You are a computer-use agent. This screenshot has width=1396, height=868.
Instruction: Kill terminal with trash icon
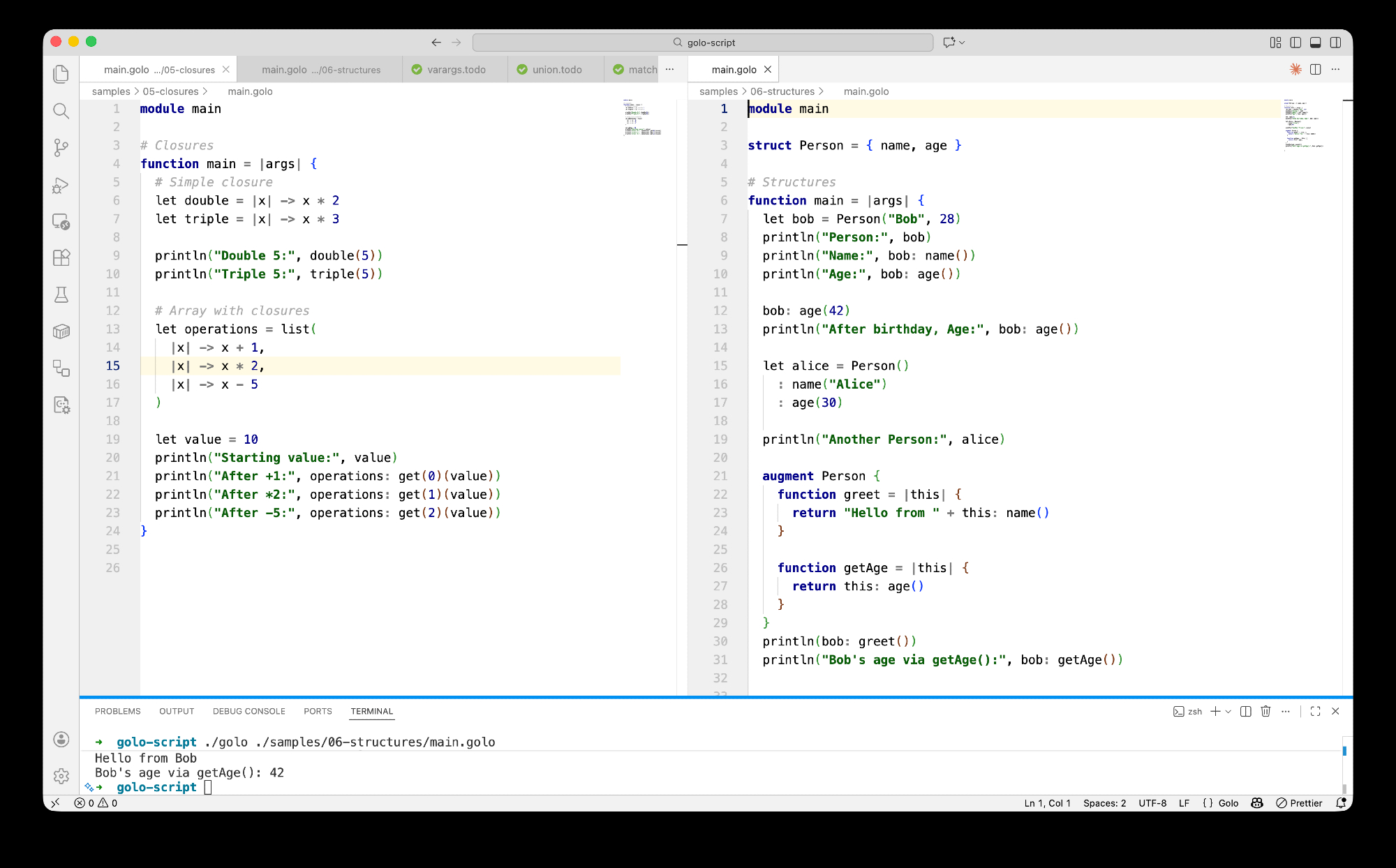1265,711
